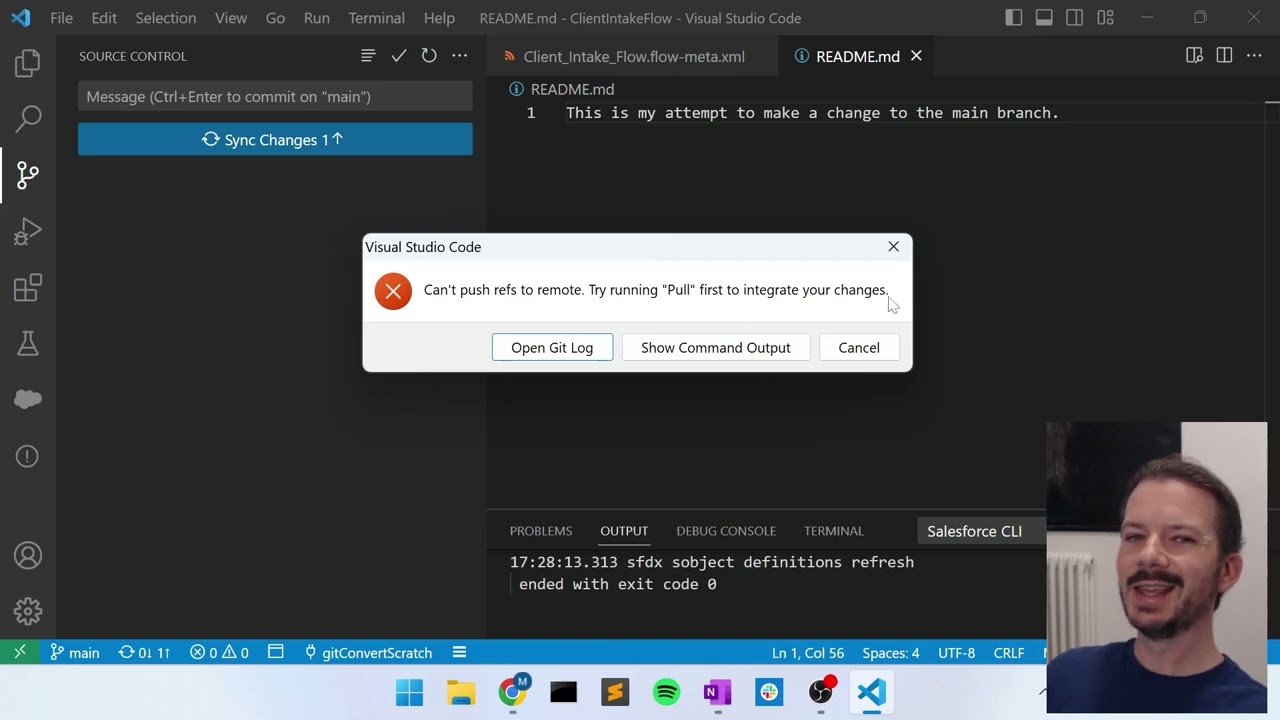This screenshot has width=1280, height=720.
Task: Click the Commit checkmark in Source Control
Action: pyautogui.click(x=399, y=56)
